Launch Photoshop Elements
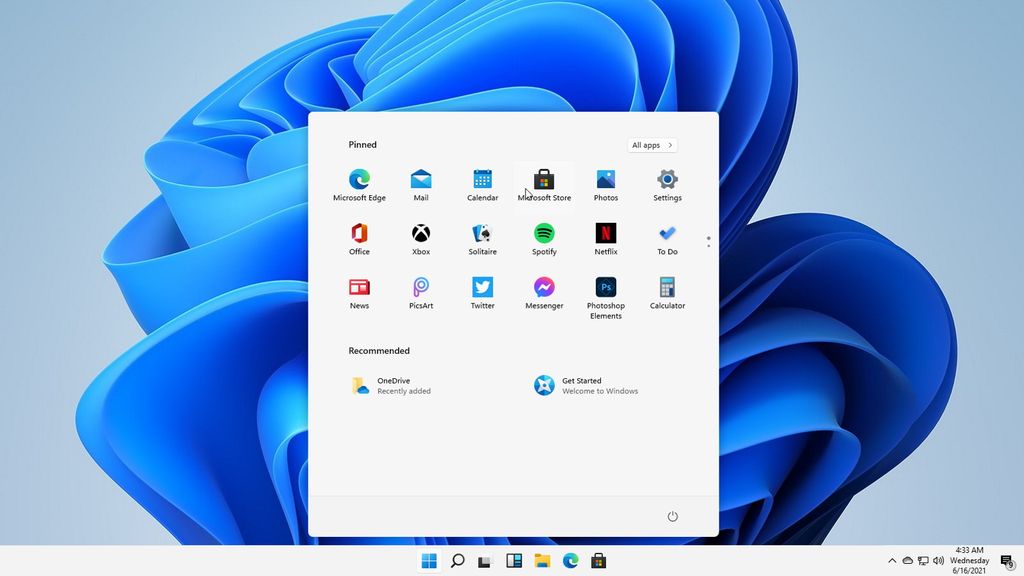This screenshot has height=576, width=1024. 605,287
